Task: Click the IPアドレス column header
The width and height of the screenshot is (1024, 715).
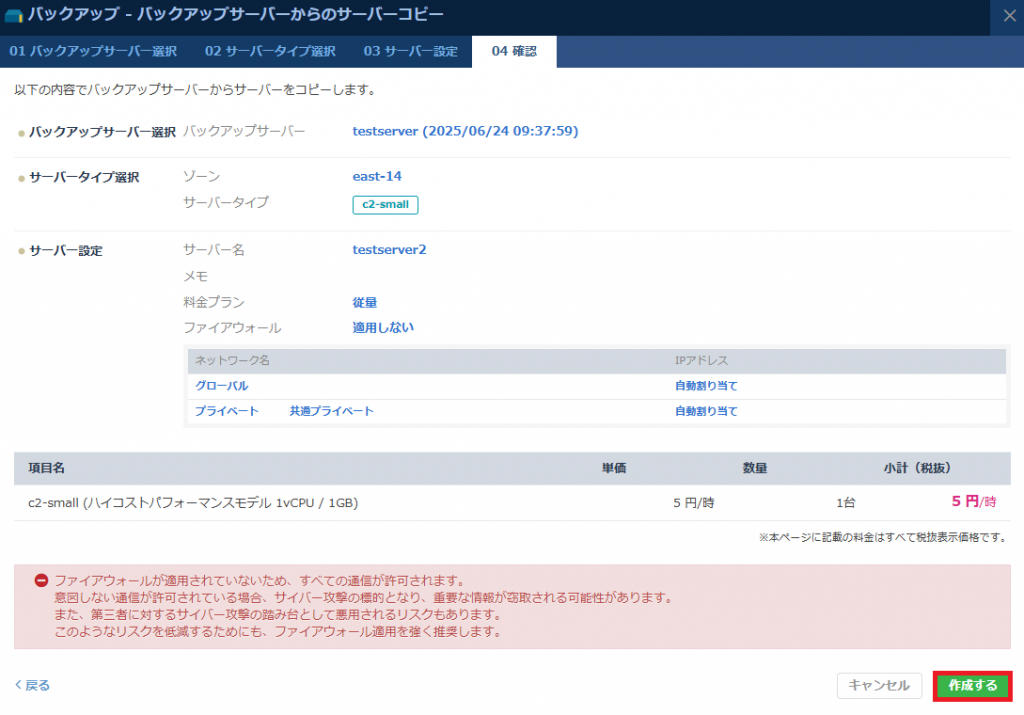Action: (701, 360)
